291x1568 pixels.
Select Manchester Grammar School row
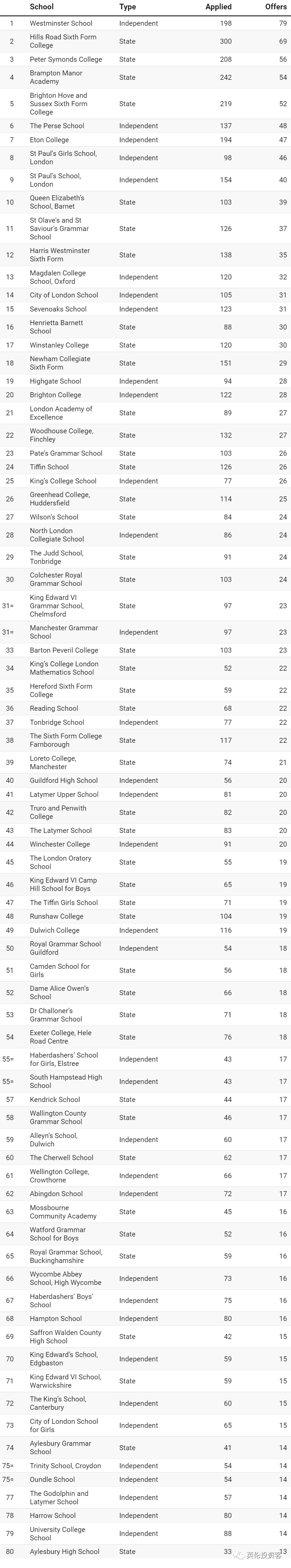pyautogui.click(x=145, y=632)
